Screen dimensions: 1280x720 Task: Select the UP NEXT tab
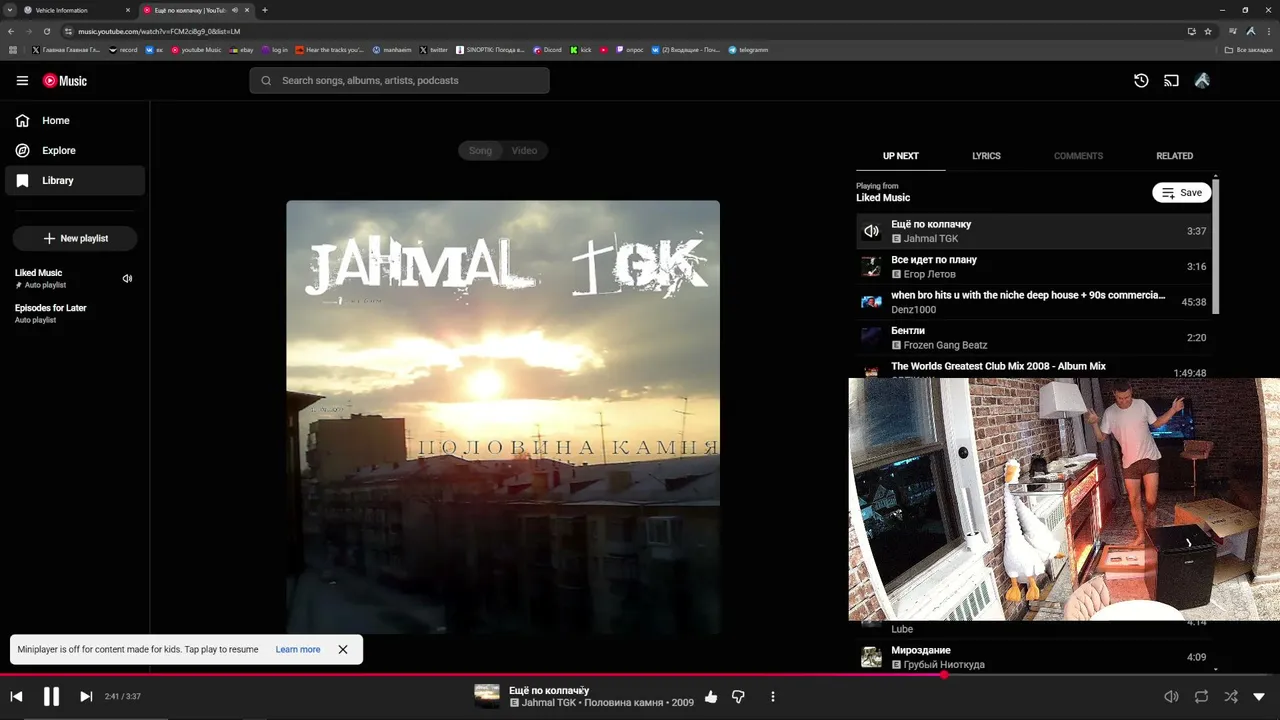tap(900, 156)
